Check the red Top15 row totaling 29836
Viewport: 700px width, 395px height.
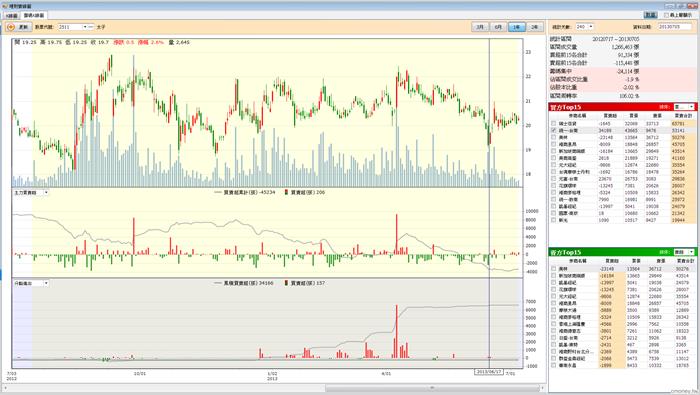coord(554,179)
